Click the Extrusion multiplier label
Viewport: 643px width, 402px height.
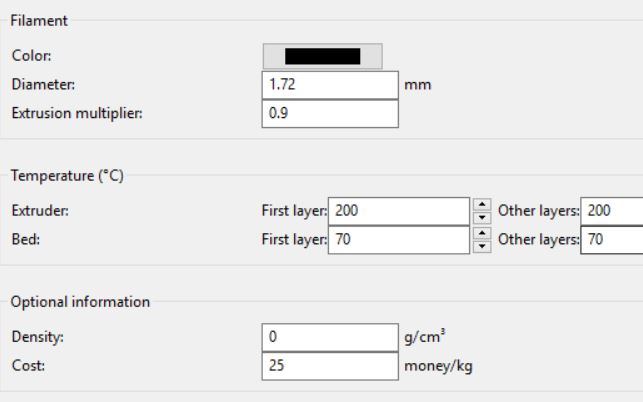click(x=77, y=113)
